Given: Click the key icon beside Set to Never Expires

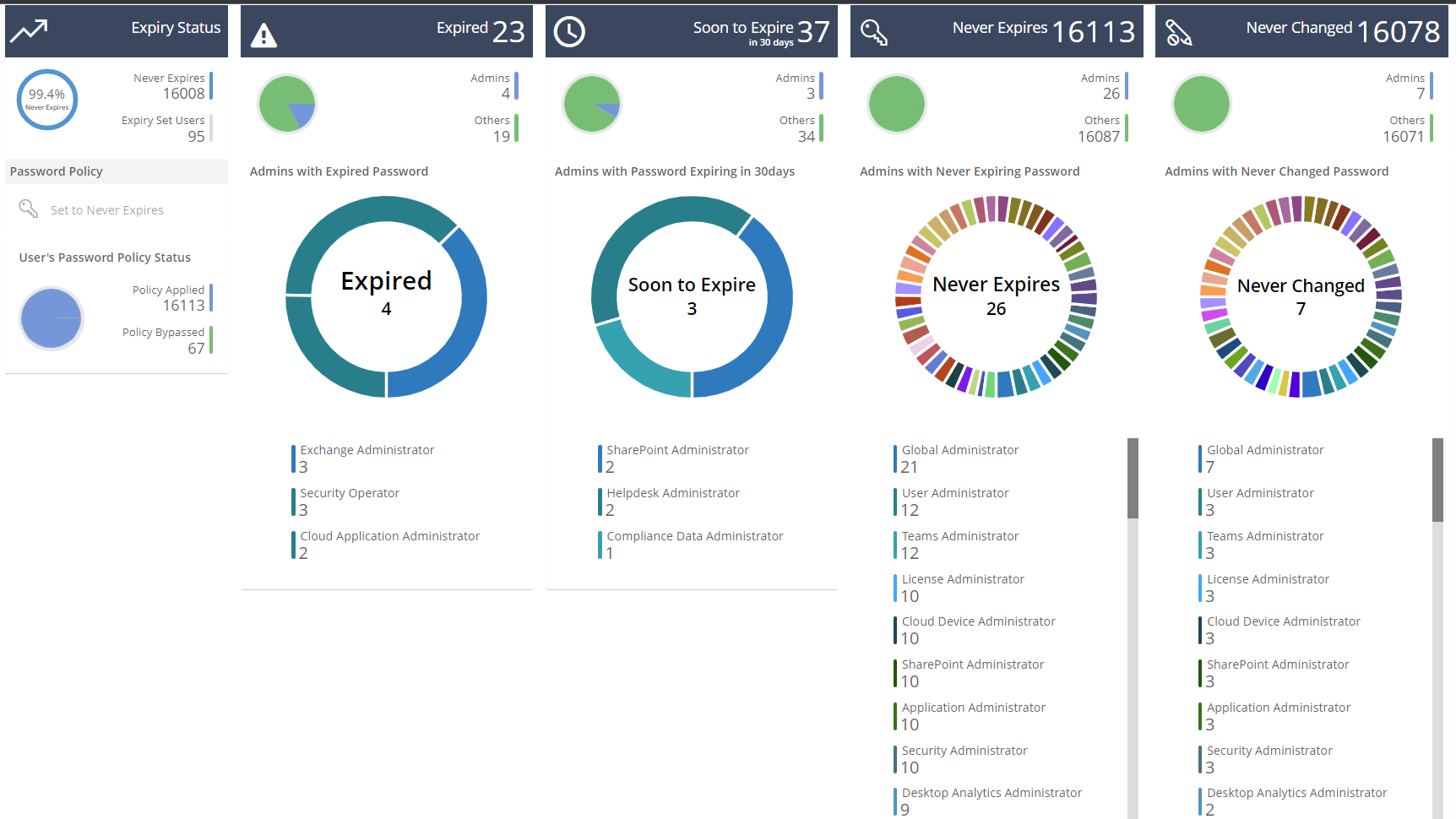Looking at the screenshot, I should tap(29, 209).
